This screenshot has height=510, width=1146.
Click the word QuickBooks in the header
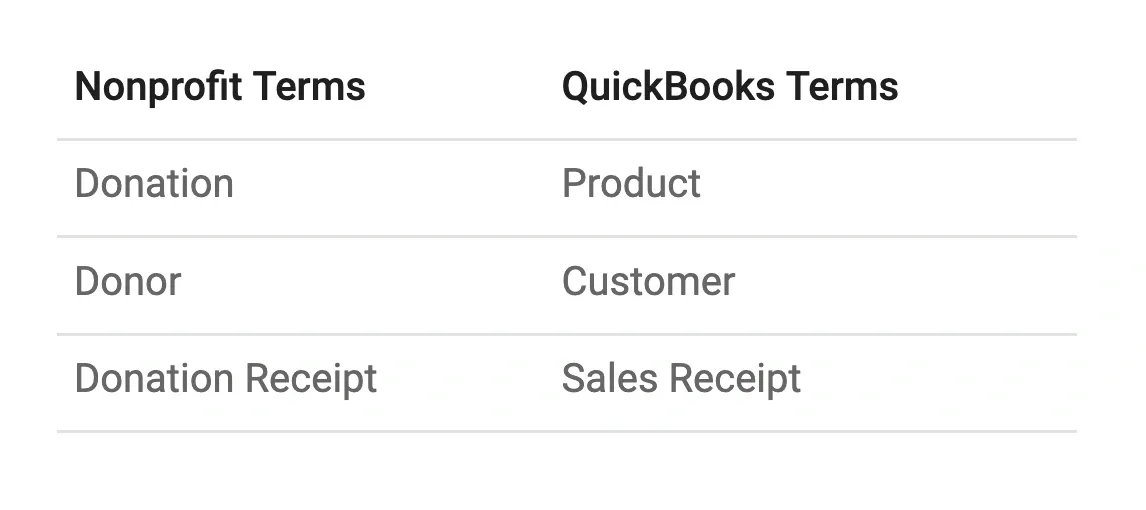pos(668,87)
